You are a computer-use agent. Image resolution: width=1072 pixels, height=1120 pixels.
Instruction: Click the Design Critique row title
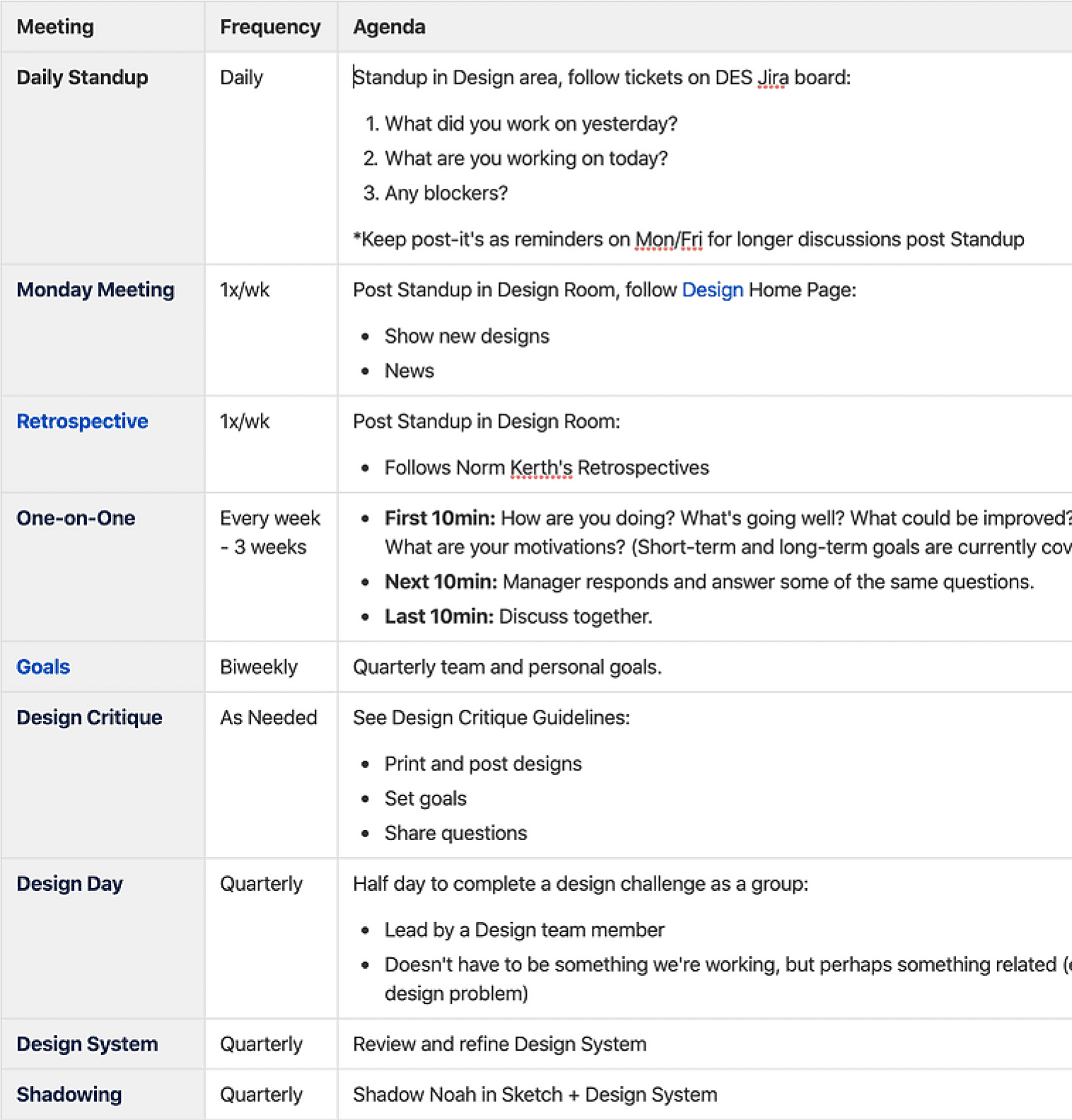[x=89, y=718]
